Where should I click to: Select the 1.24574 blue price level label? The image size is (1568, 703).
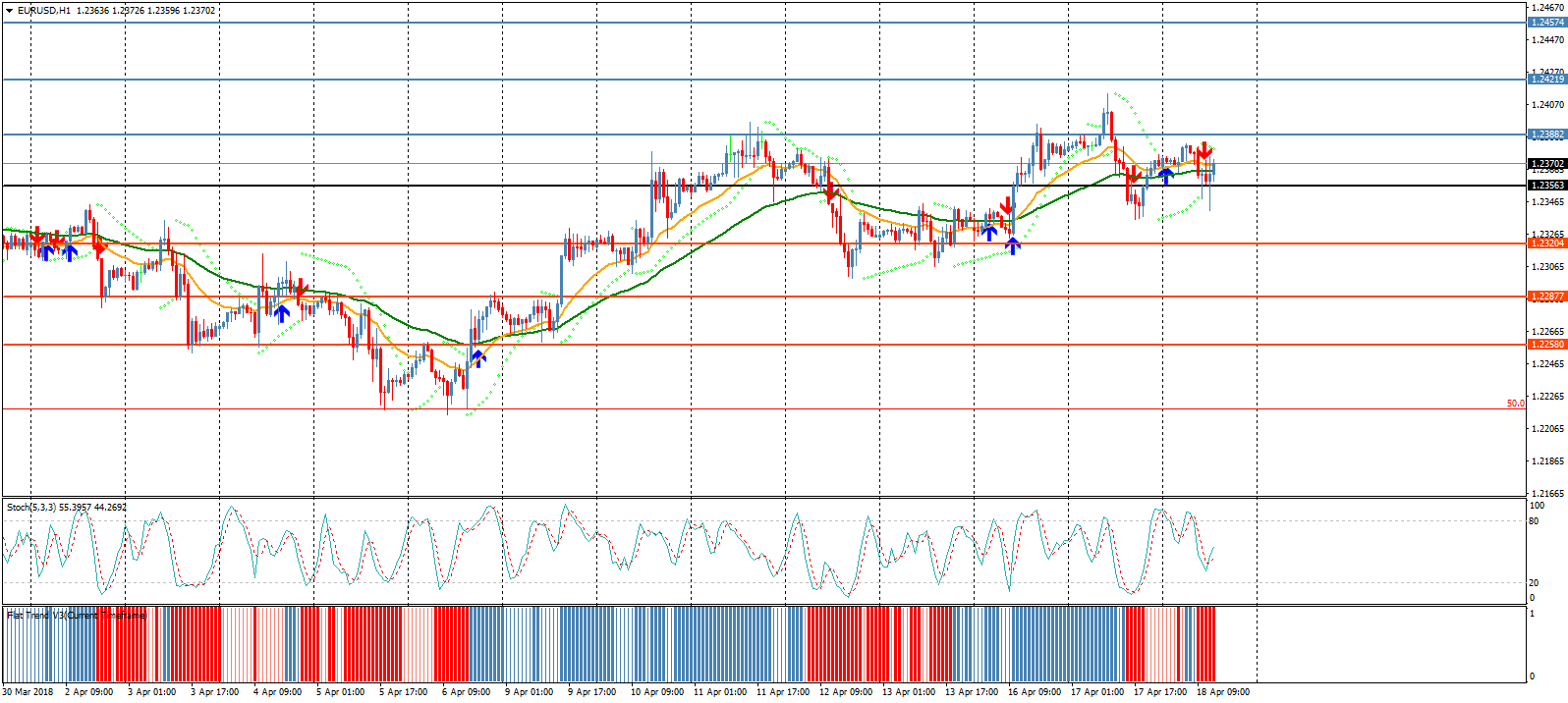click(1546, 23)
